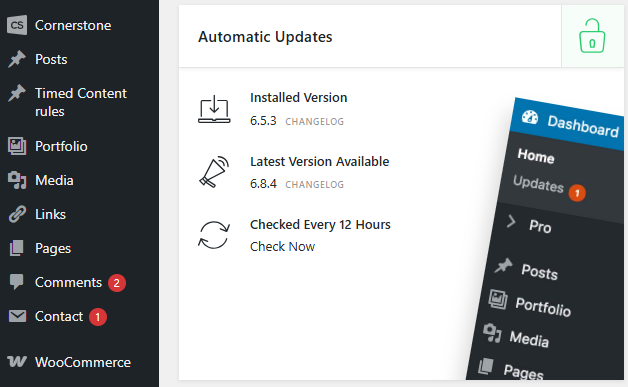Click the Links chain icon in sidebar

point(17,214)
